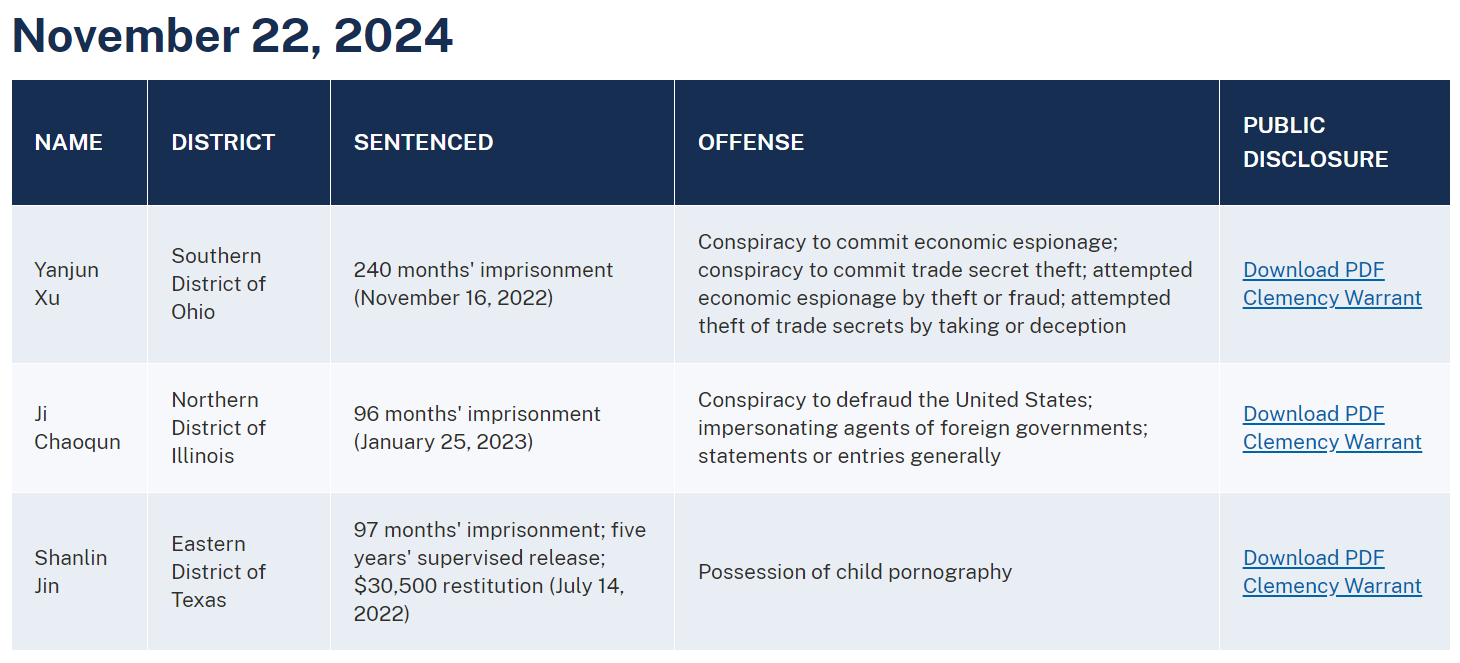Click the November 22, 2024 heading
This screenshot has height=663, width=1460.
click(x=232, y=36)
